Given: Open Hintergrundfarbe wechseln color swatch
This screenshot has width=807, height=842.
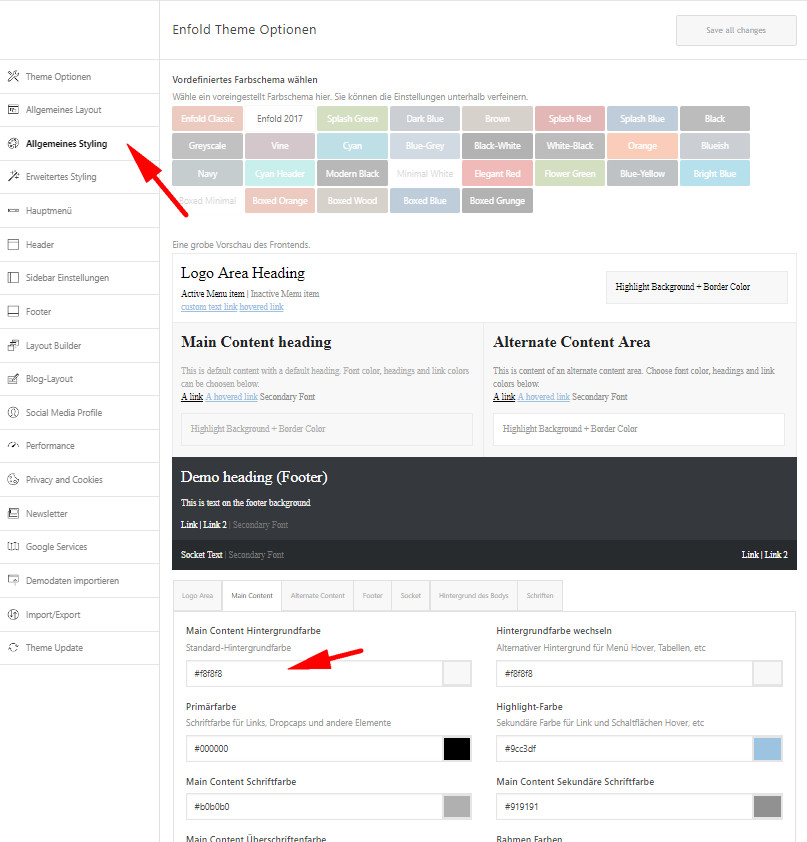Looking at the screenshot, I should pyautogui.click(x=767, y=673).
